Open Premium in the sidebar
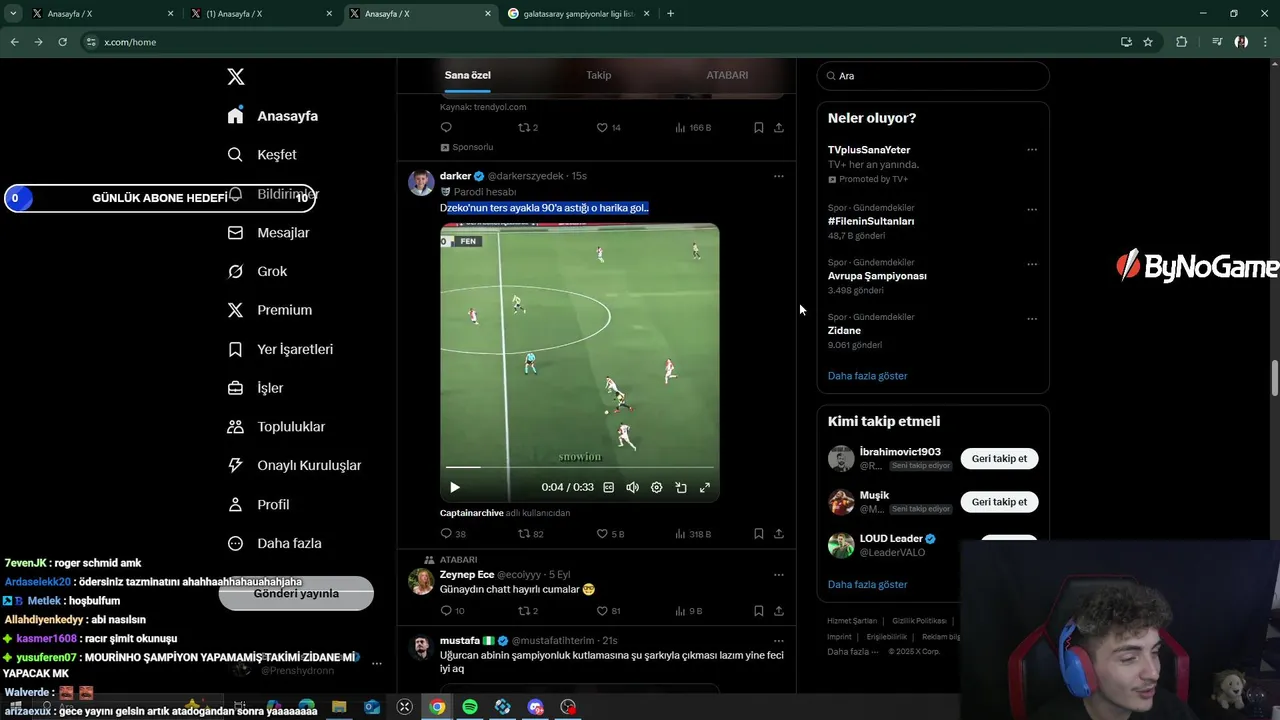The image size is (1280, 720). coord(269,310)
